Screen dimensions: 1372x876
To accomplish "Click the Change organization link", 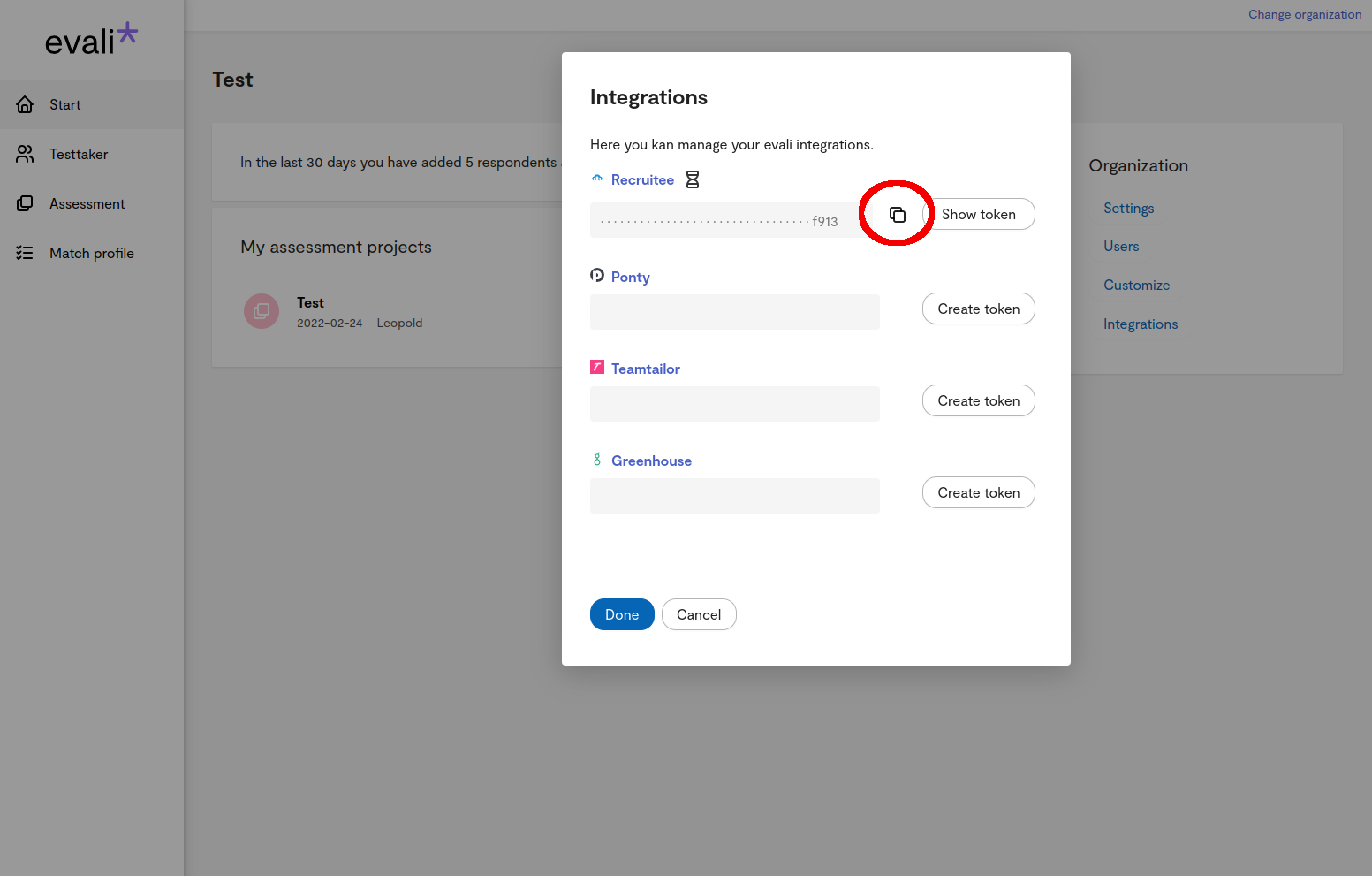I will pyautogui.click(x=1304, y=14).
